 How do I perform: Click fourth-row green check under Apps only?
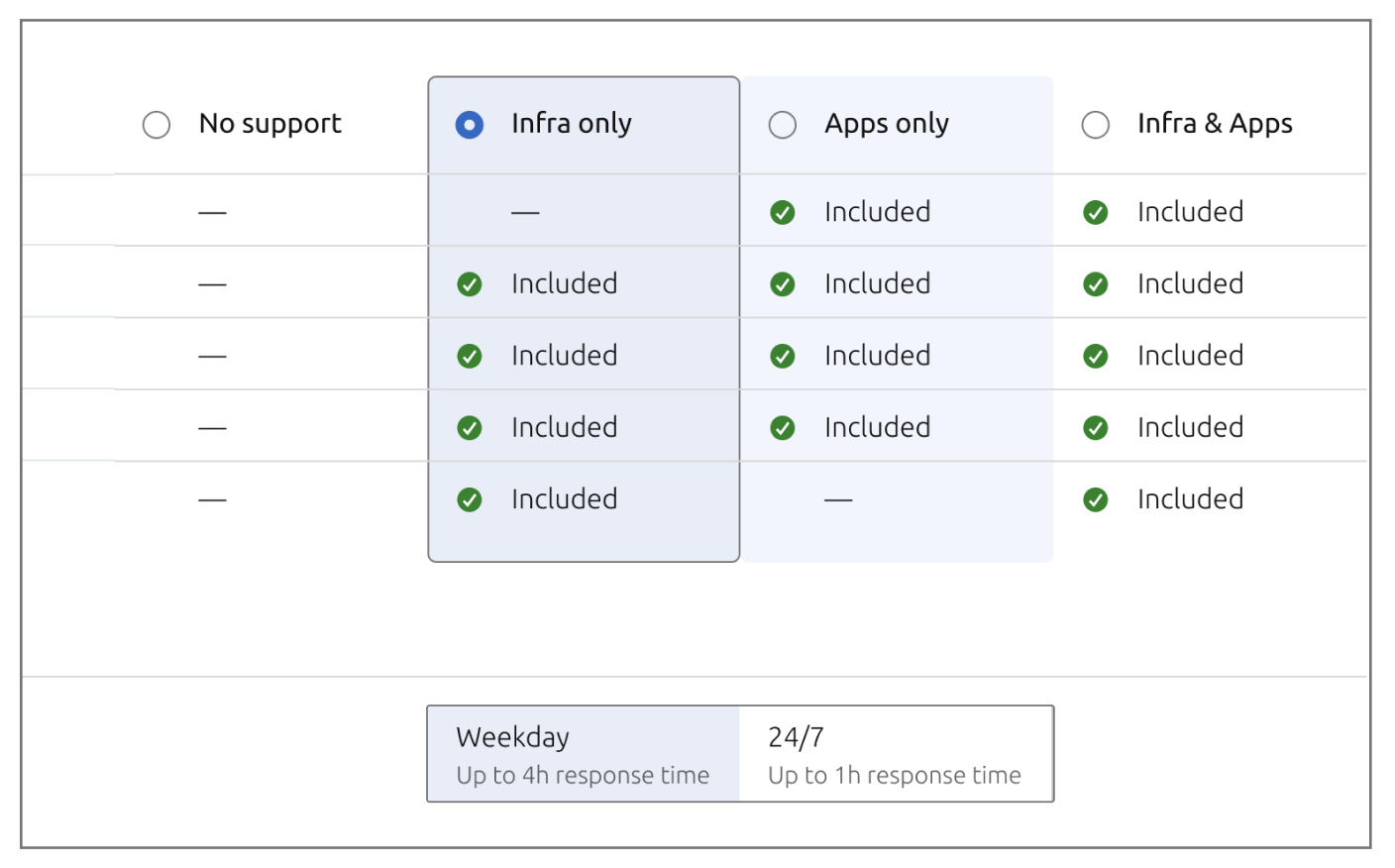coord(783,428)
